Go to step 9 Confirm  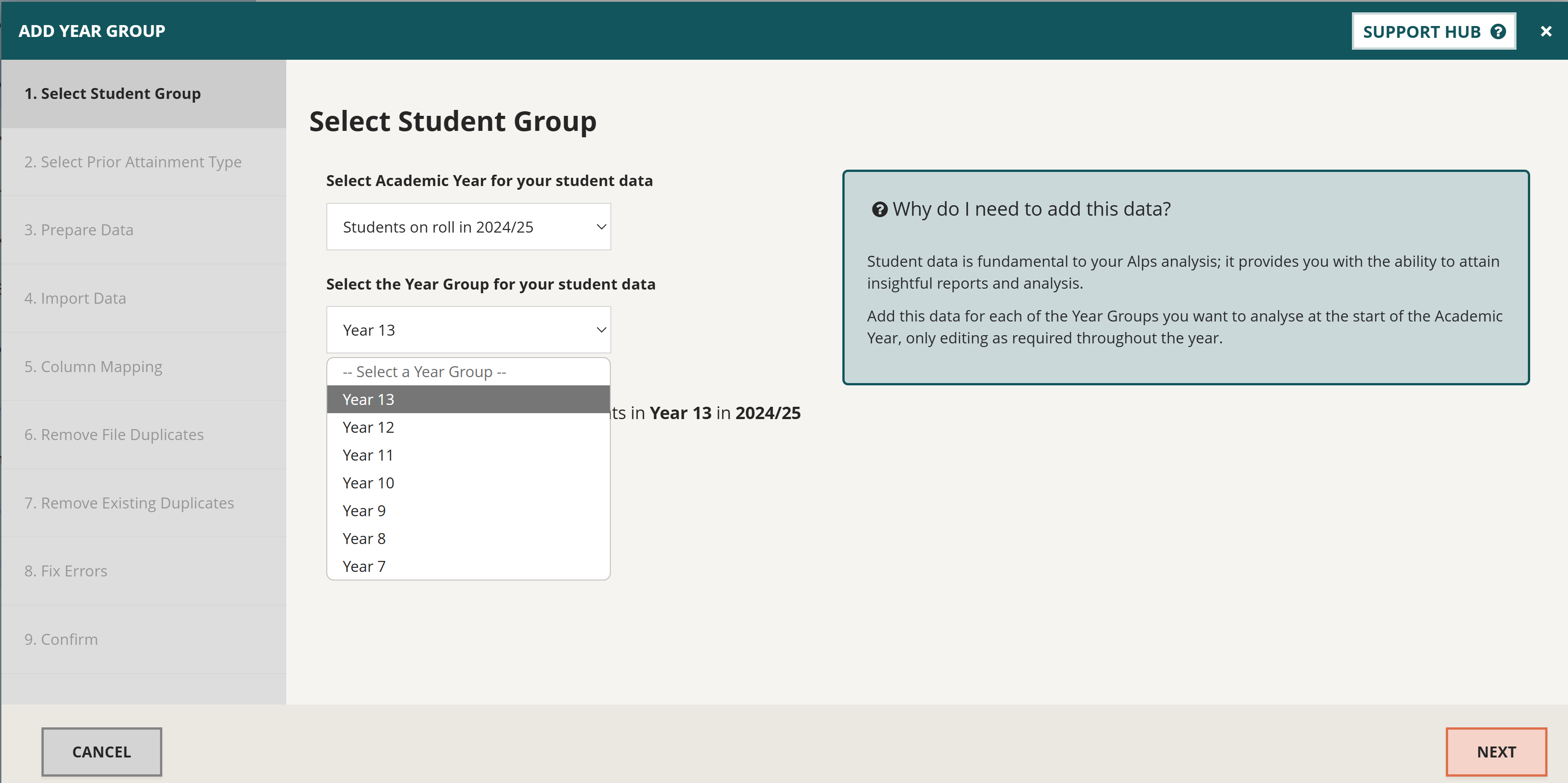pyautogui.click(x=144, y=639)
